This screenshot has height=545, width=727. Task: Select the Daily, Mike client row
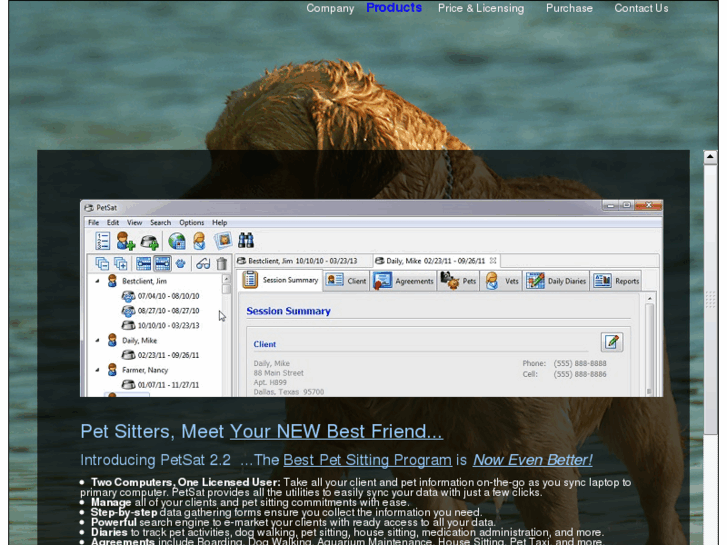(x=139, y=340)
